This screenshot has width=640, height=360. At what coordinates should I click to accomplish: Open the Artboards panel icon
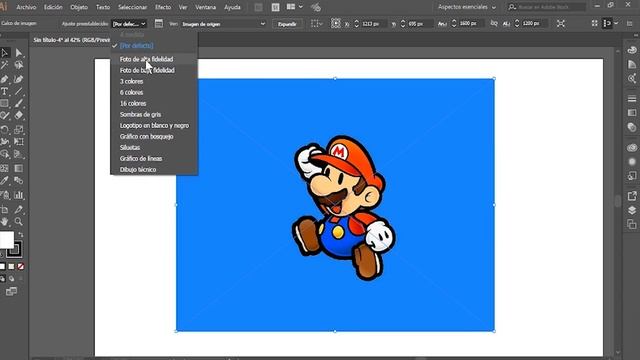pos(632,224)
